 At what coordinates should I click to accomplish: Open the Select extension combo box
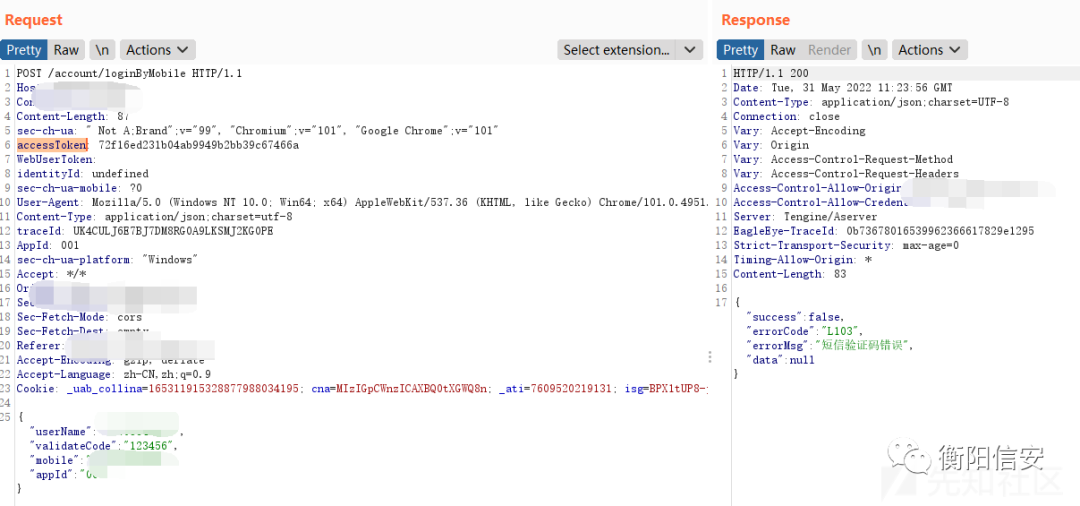point(616,50)
